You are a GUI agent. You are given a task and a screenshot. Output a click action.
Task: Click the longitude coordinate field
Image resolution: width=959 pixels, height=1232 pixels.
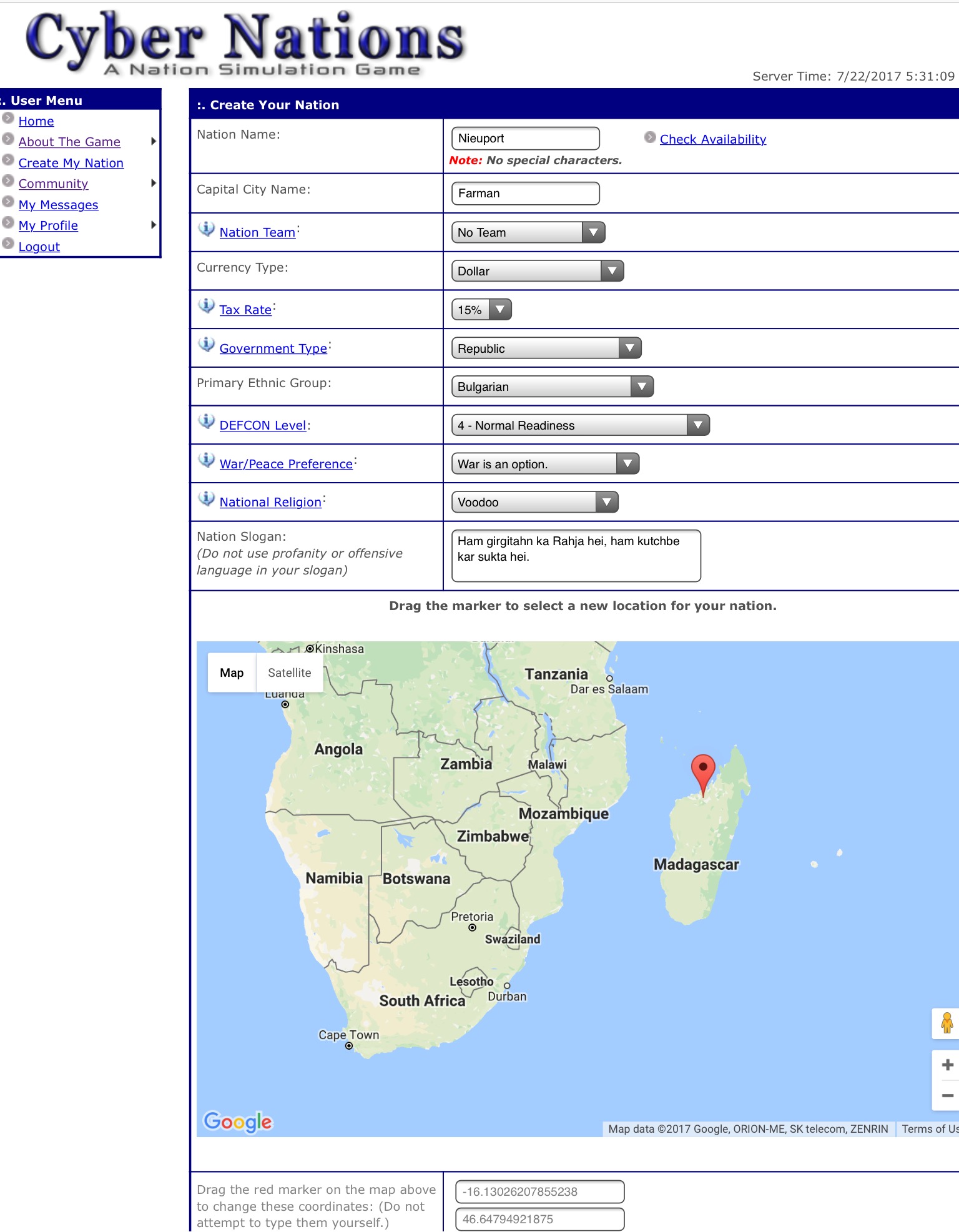pos(539,1219)
